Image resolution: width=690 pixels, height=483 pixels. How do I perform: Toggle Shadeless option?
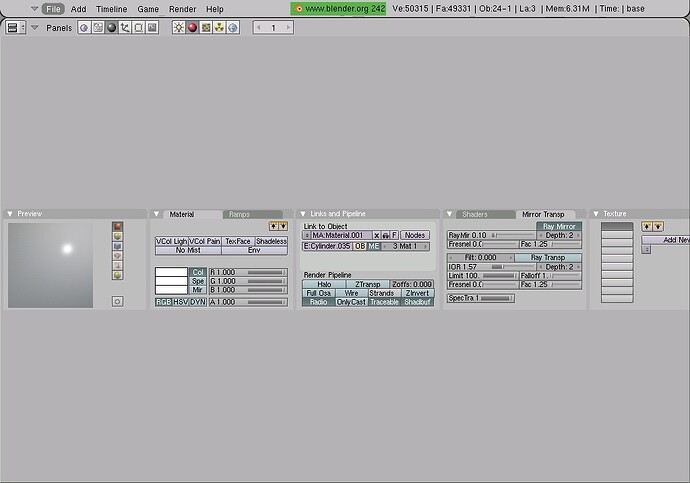(271, 241)
